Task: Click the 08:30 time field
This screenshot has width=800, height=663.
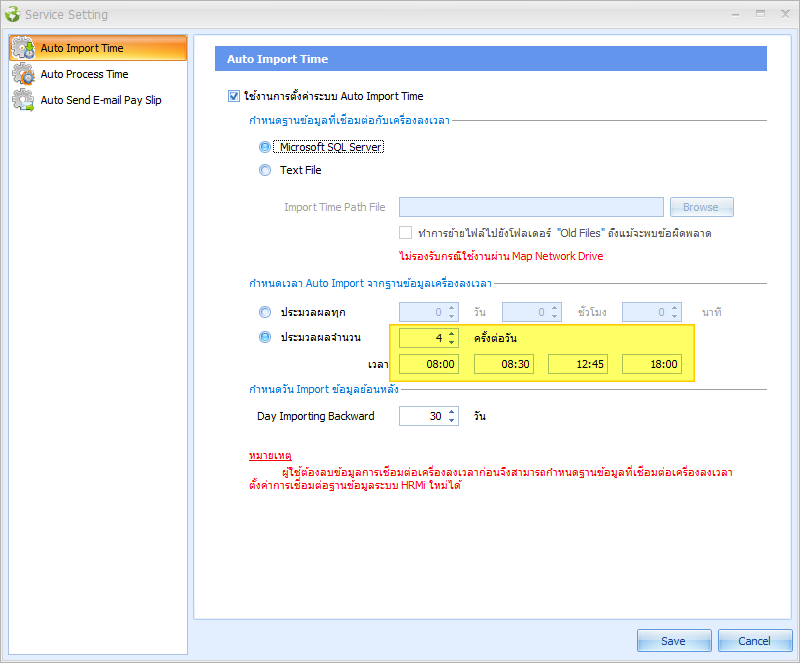Action: tap(504, 365)
